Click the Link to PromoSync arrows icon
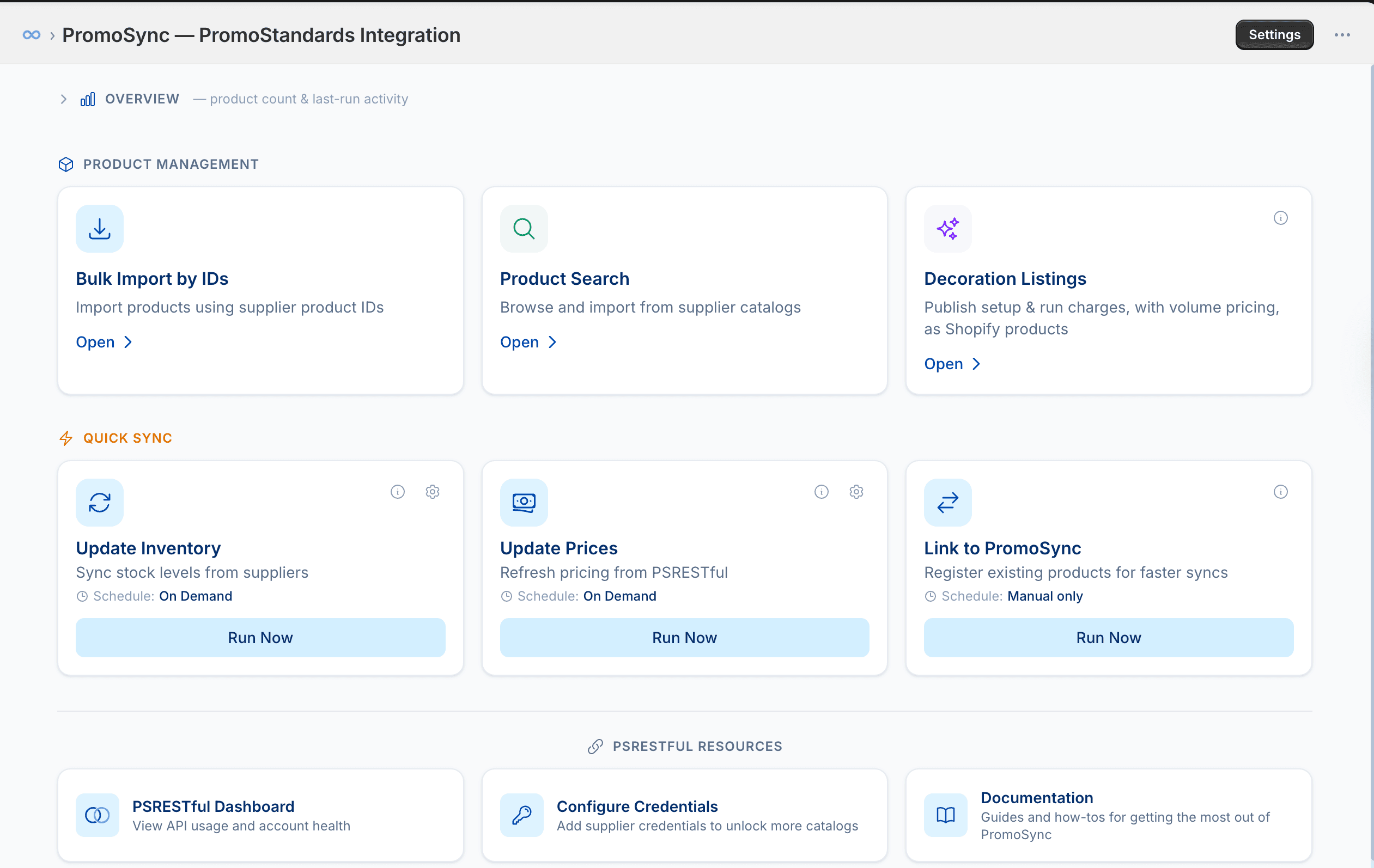 pos(948,503)
